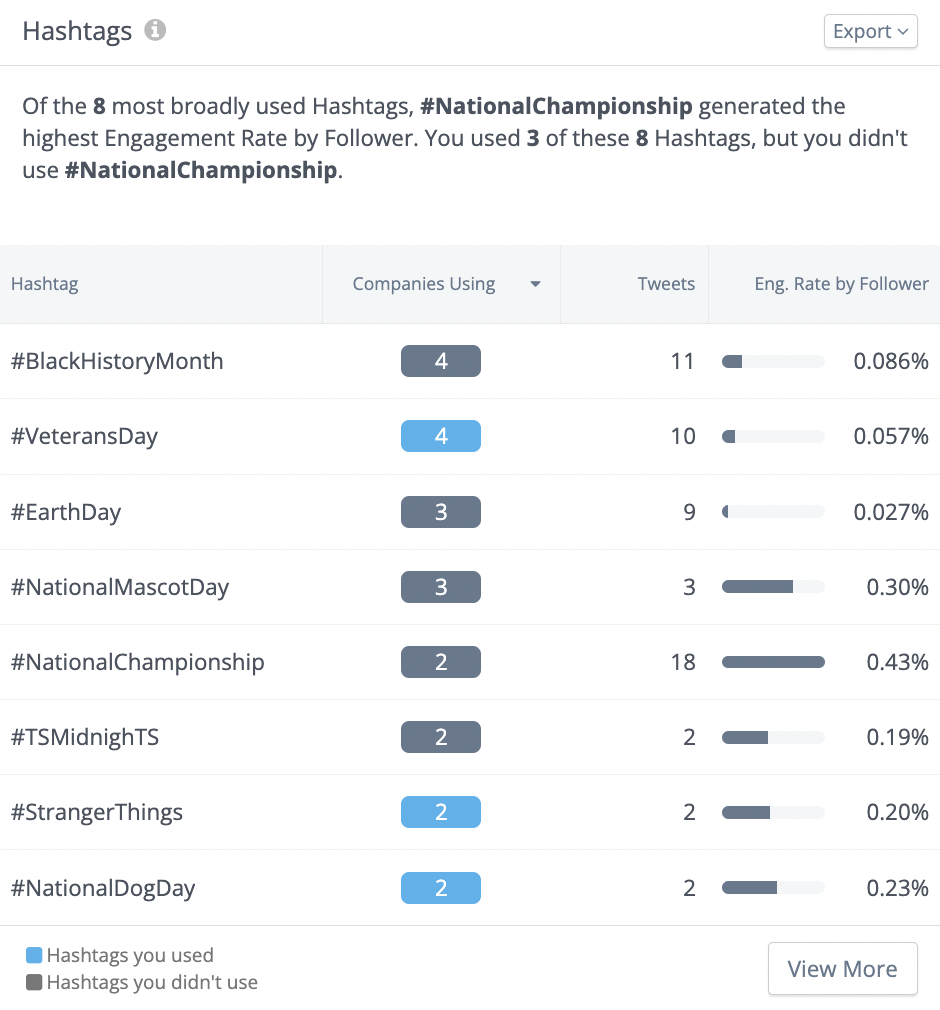The height and width of the screenshot is (1010, 940).
Task: Click the badge beside #NationalMascotDay
Action: coord(440,586)
